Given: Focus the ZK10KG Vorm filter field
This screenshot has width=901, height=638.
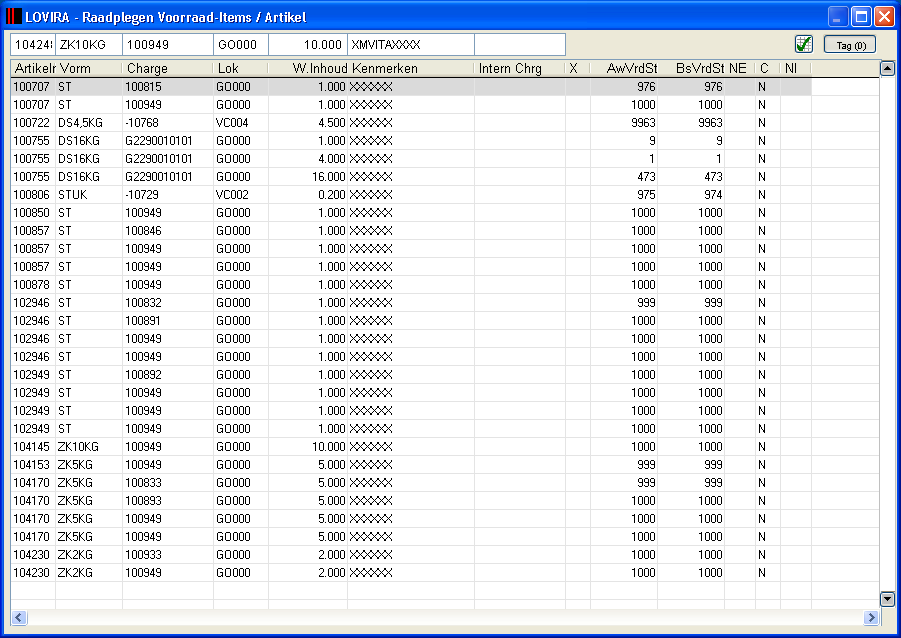Looking at the screenshot, I should pos(88,45).
